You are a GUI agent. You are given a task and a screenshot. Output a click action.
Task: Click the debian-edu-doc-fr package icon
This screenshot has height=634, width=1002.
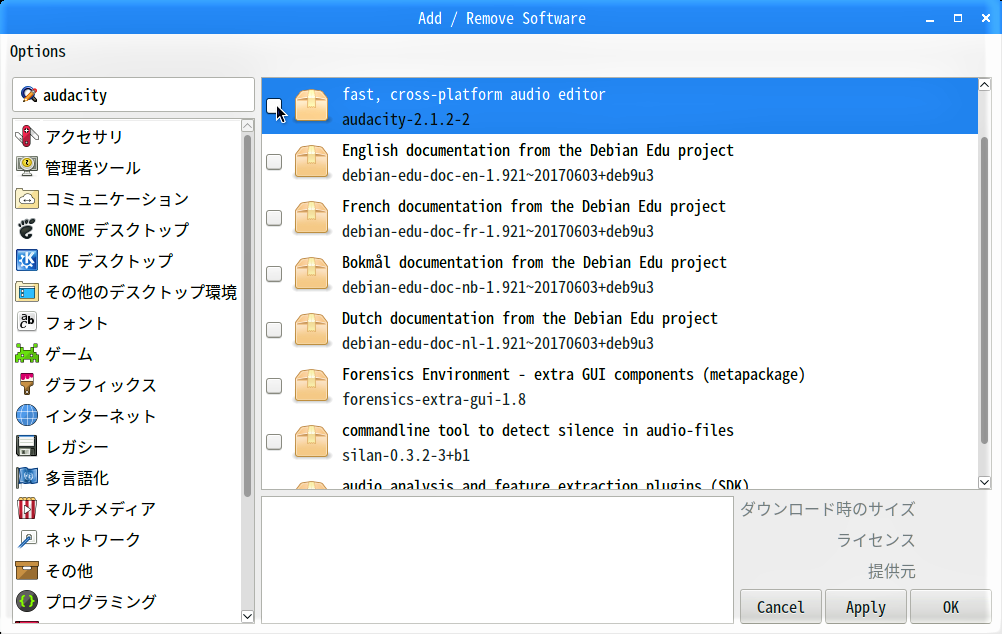[x=311, y=218]
